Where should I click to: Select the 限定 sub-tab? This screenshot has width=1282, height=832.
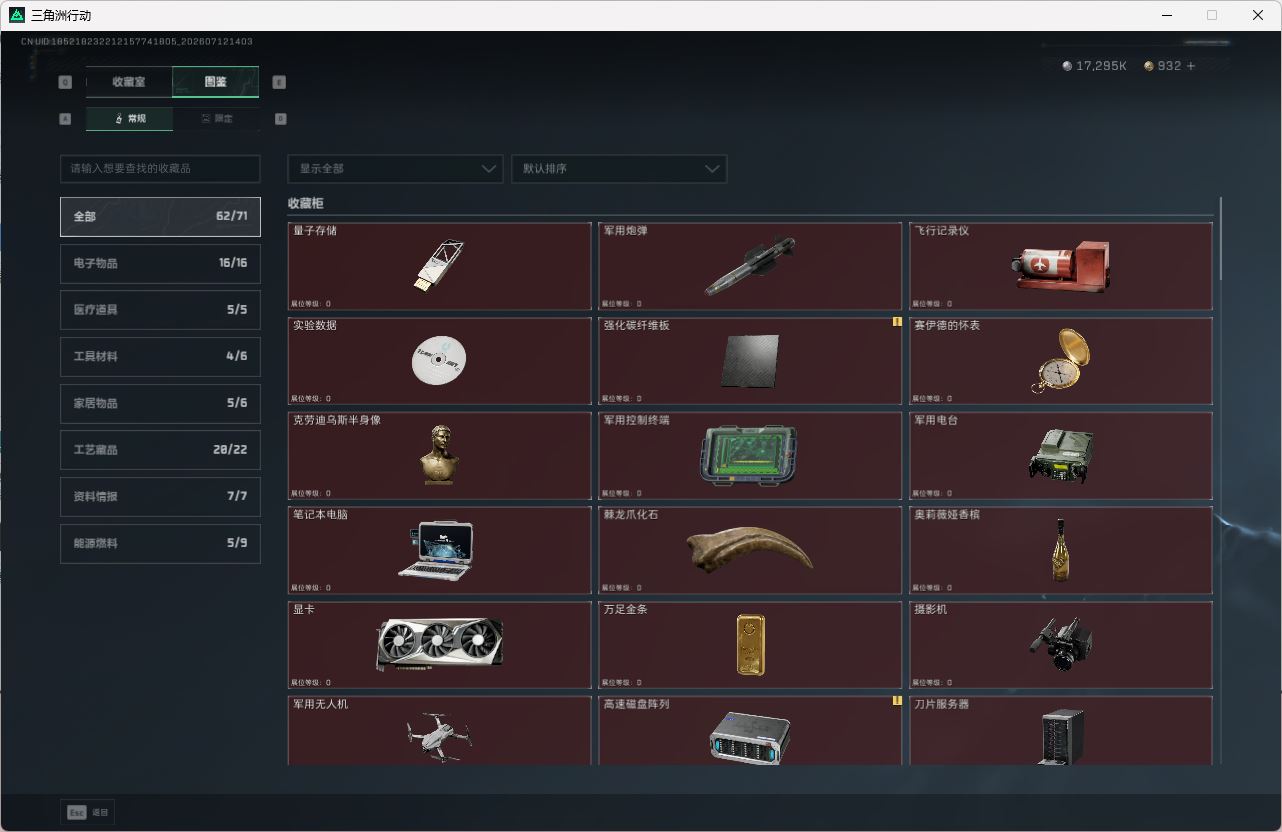click(216, 118)
